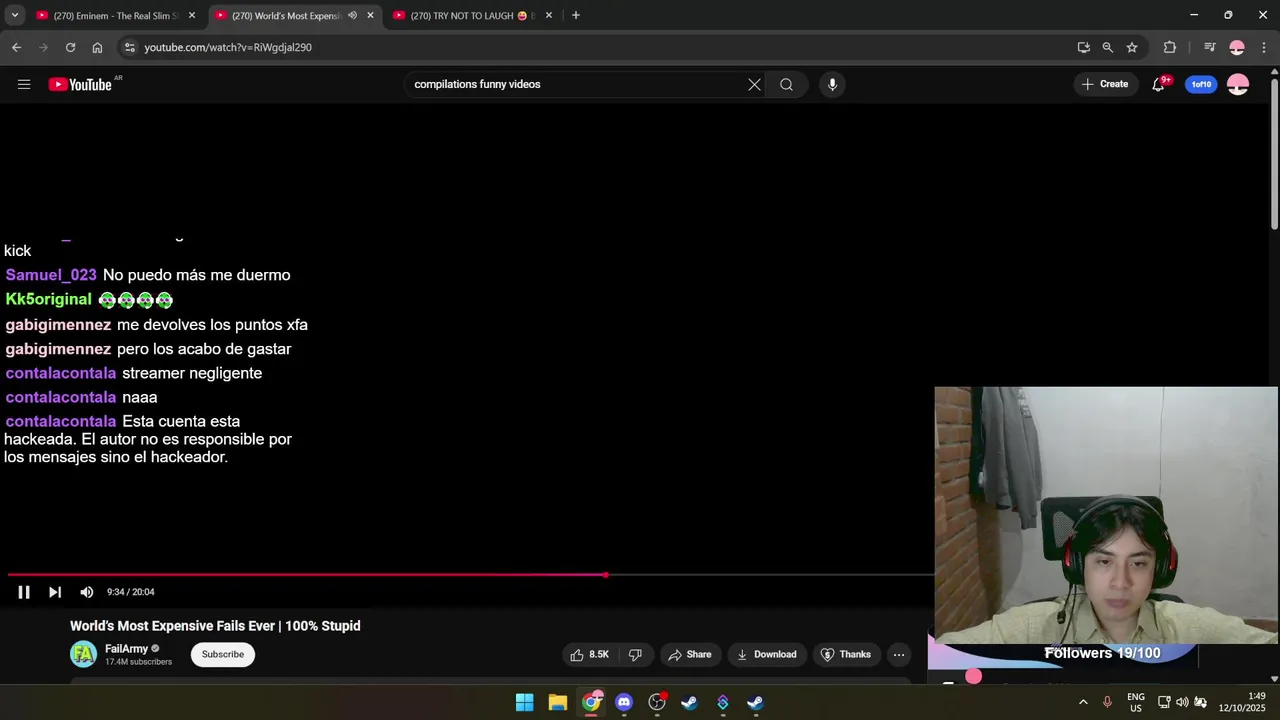Open Chrome profile avatar
This screenshot has height=720, width=1280.
pos(1237,47)
